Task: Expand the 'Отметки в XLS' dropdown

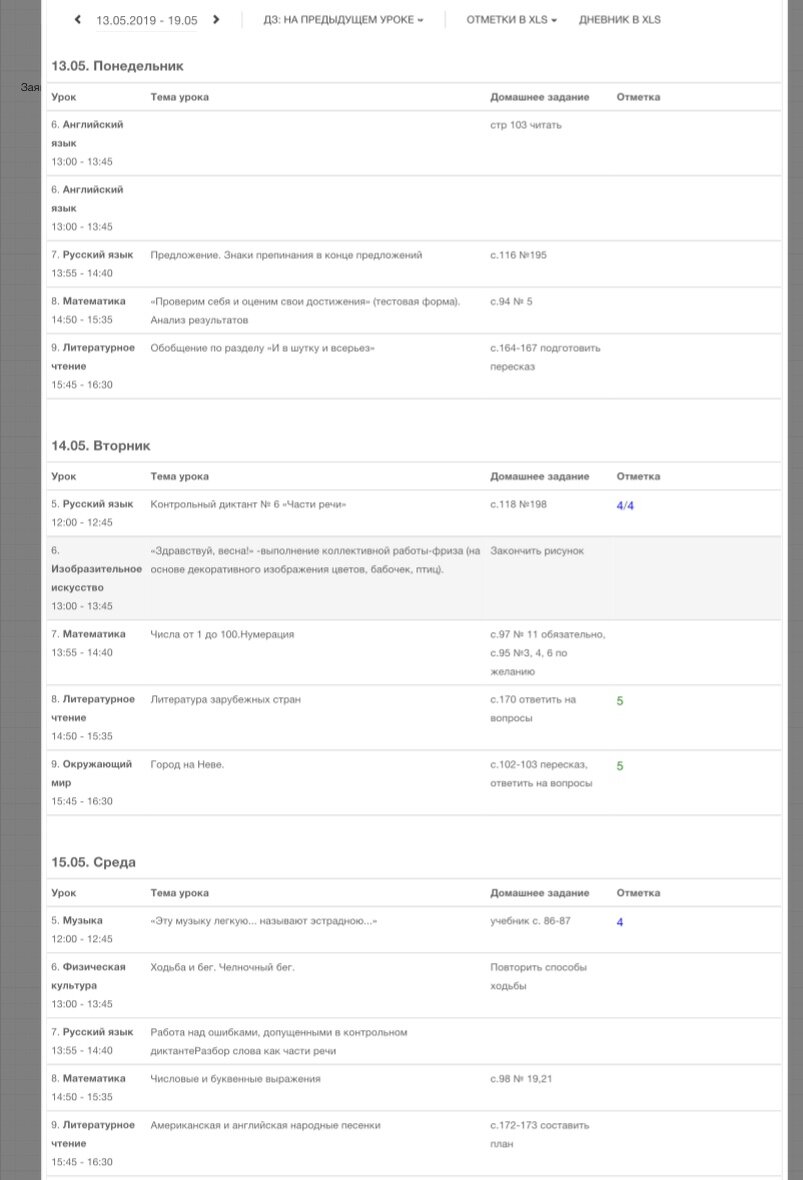Action: coord(511,20)
